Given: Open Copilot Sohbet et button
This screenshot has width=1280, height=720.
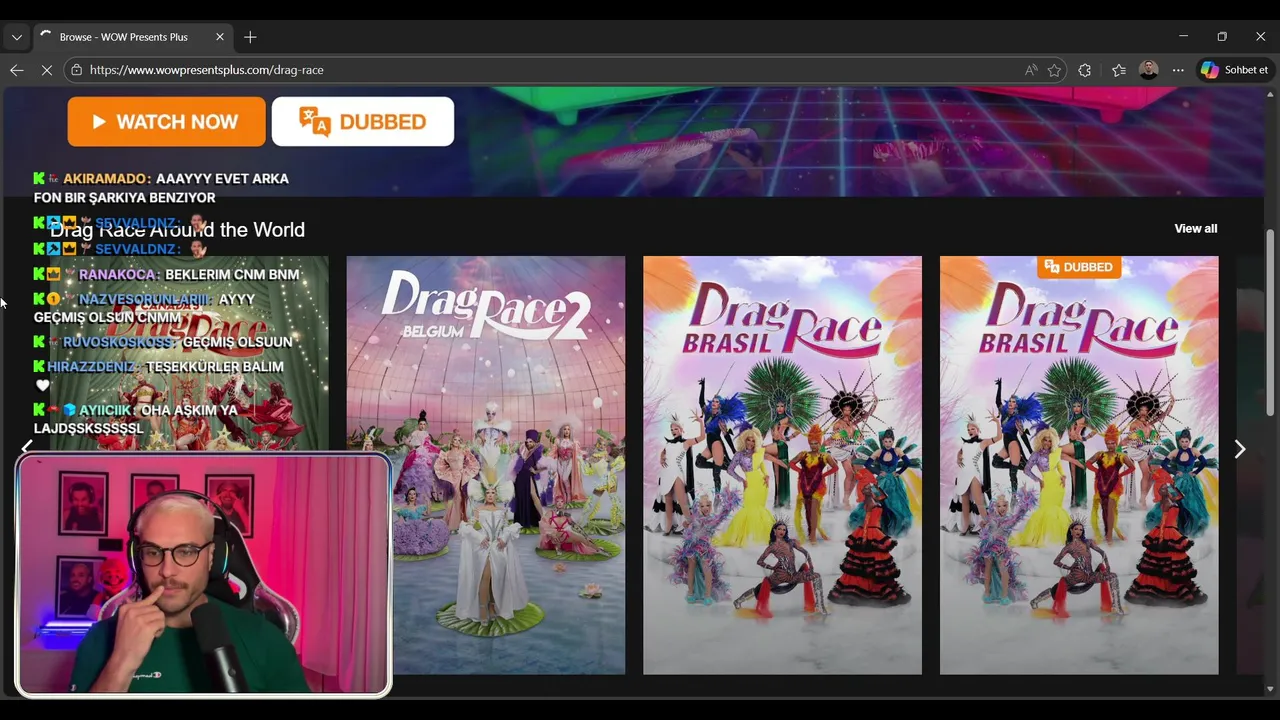Looking at the screenshot, I should pyautogui.click(x=1235, y=70).
